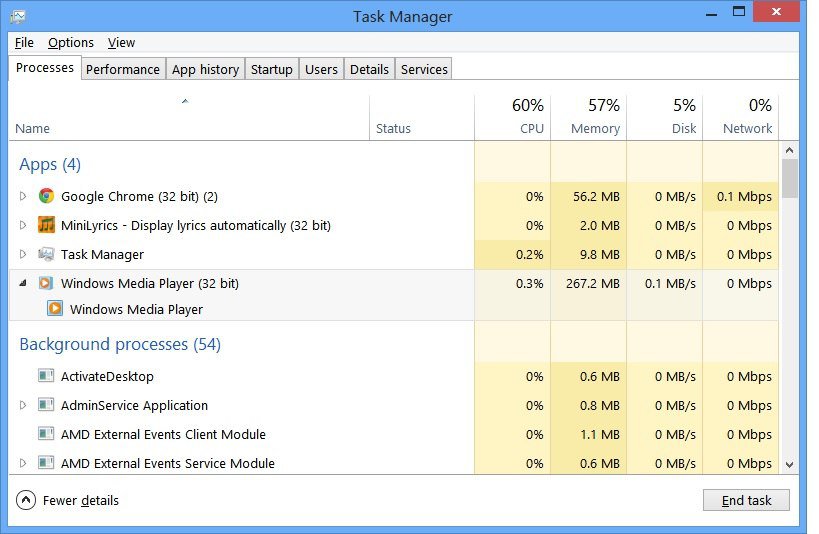Sort by the Network column header
Image resolution: width=819 pixels, height=534 pixels.
tap(741, 118)
